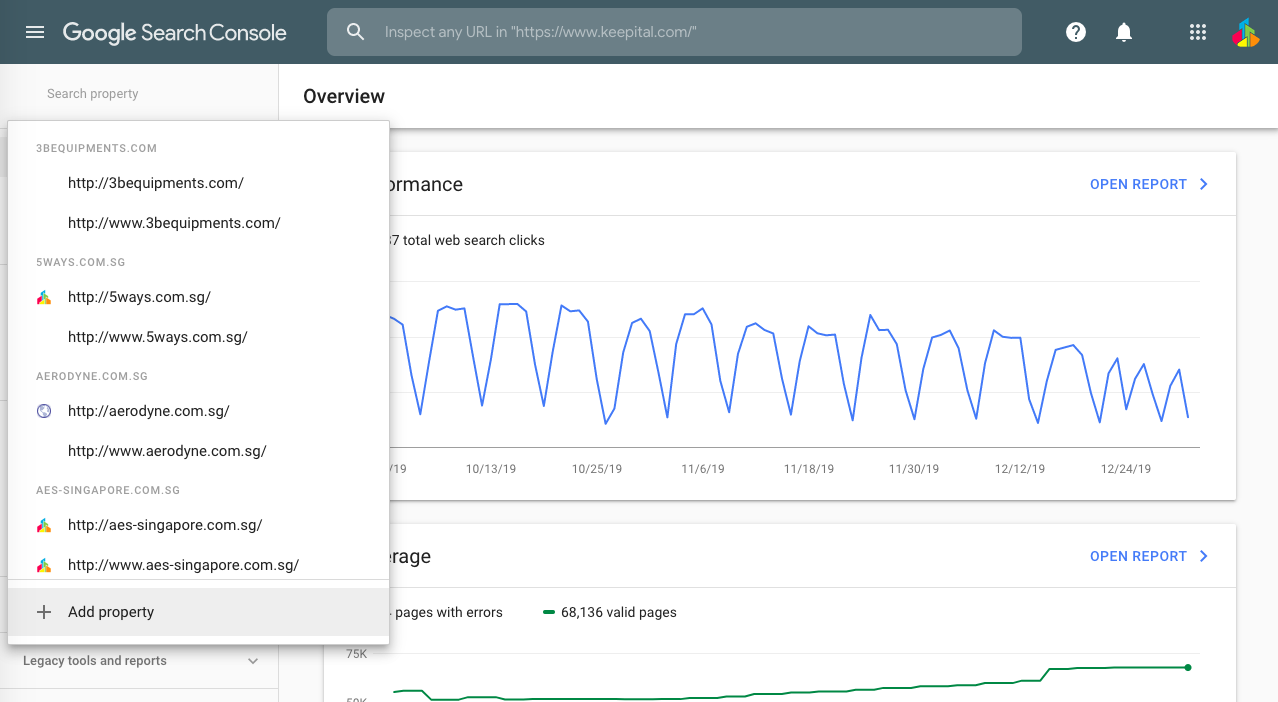Viewport: 1278px width, 702px height.
Task: Click the account avatar icon
Action: click(1245, 32)
